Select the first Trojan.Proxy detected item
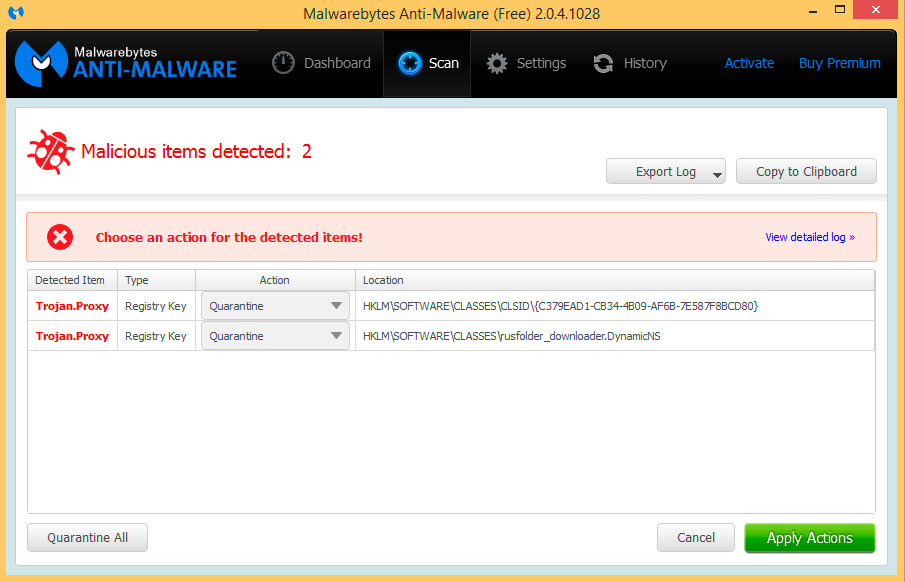The width and height of the screenshot is (905, 582). (72, 306)
